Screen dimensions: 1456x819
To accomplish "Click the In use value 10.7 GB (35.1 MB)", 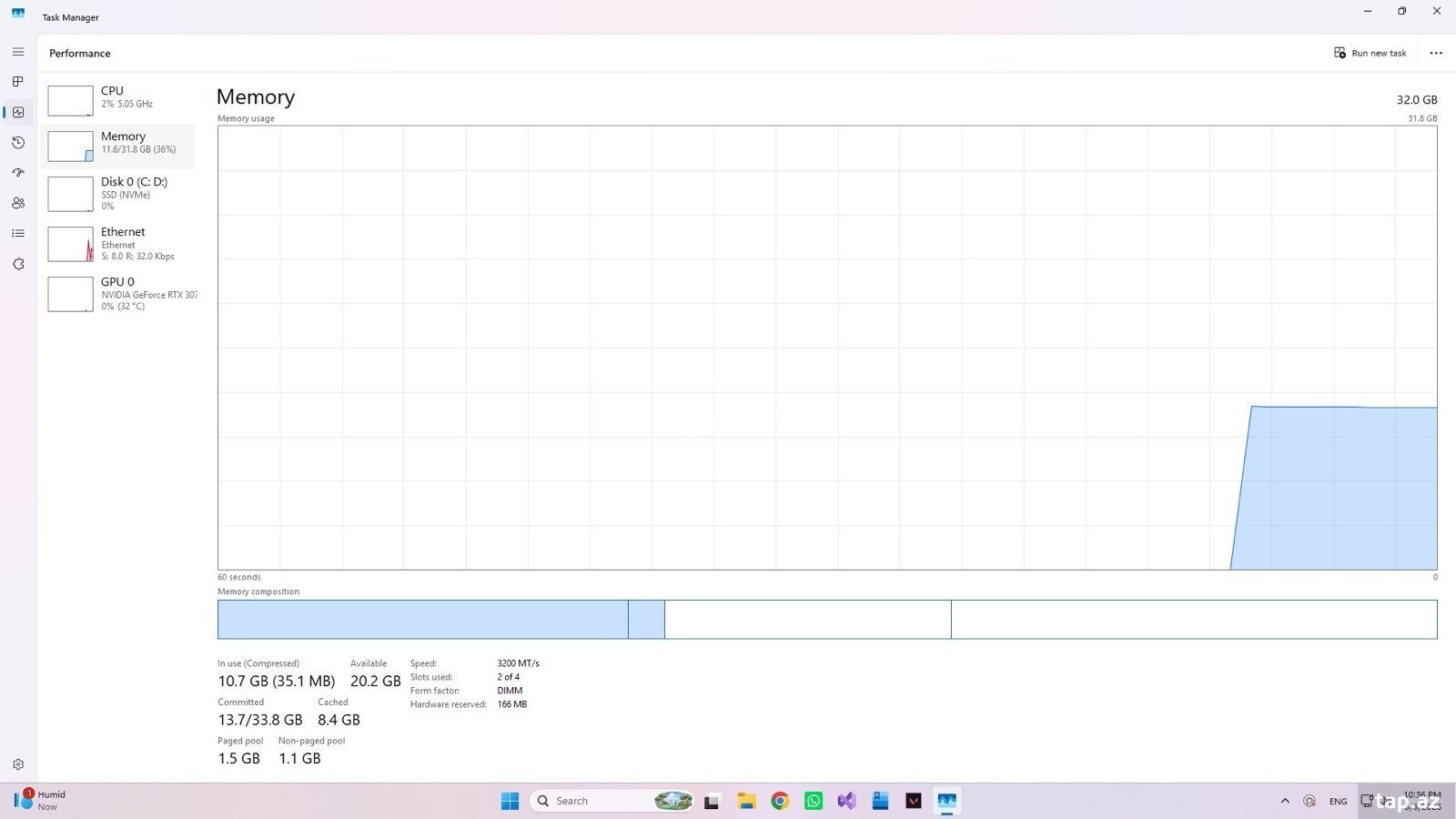I will point(277,681).
